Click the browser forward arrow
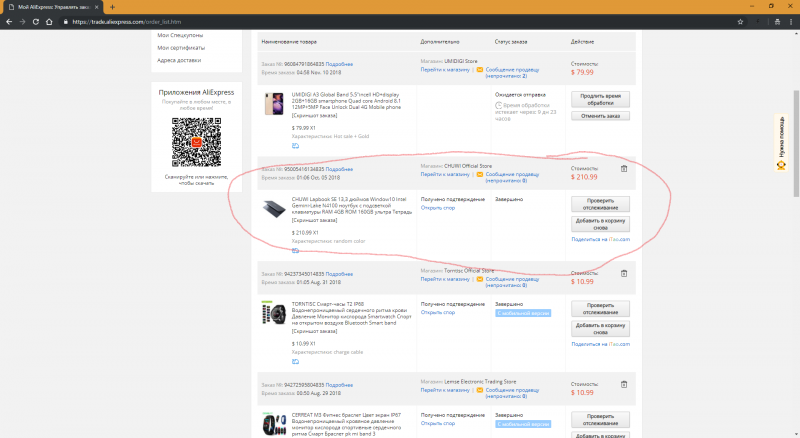The height and width of the screenshot is (438, 800). (22, 22)
